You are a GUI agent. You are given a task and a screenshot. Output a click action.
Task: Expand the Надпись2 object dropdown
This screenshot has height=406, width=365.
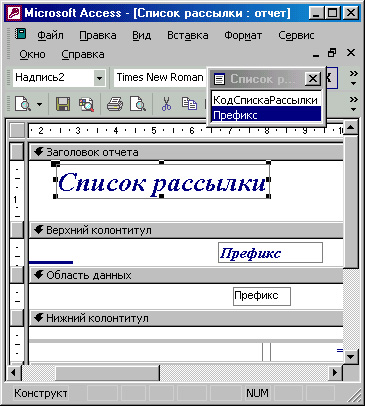click(x=99, y=78)
